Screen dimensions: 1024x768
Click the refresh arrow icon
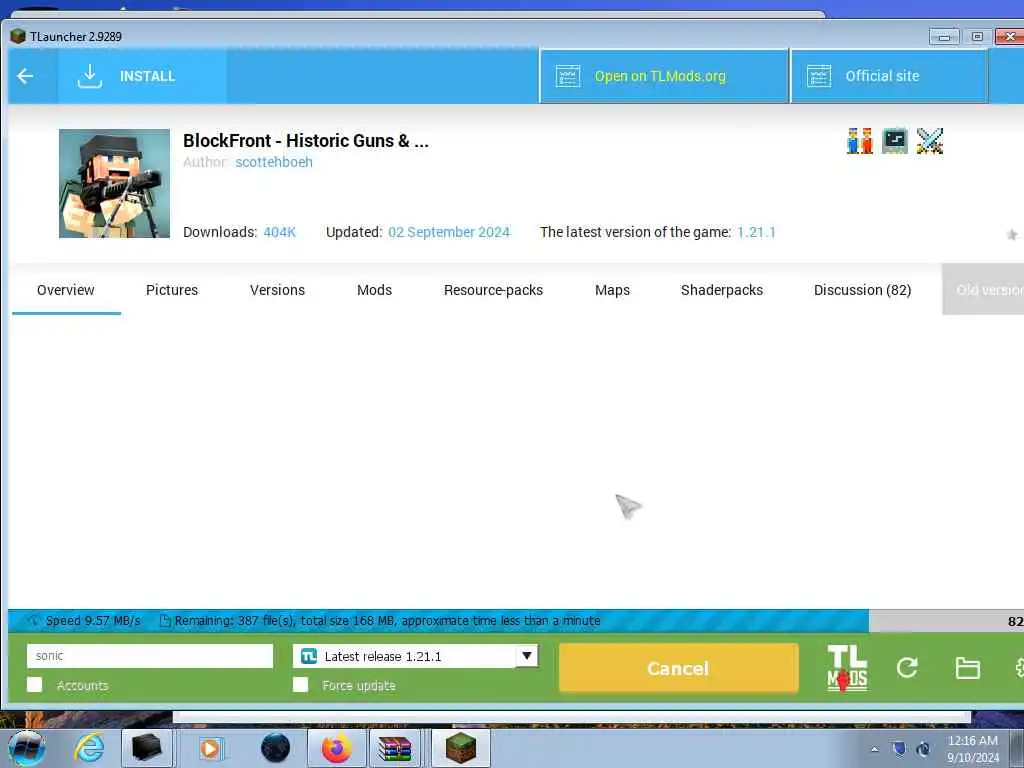pos(907,667)
